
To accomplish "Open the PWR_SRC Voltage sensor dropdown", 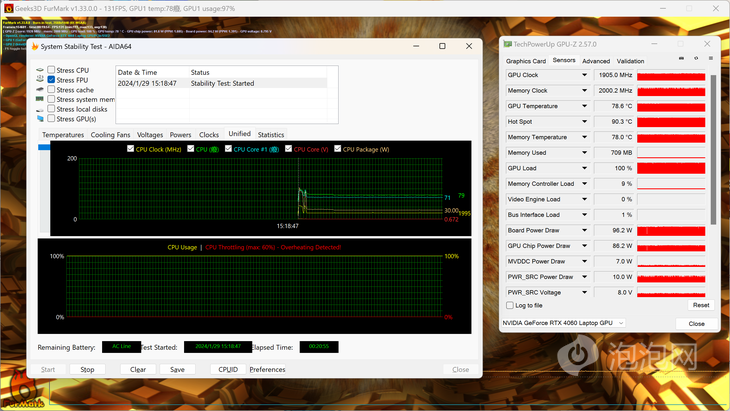I will [584, 292].
